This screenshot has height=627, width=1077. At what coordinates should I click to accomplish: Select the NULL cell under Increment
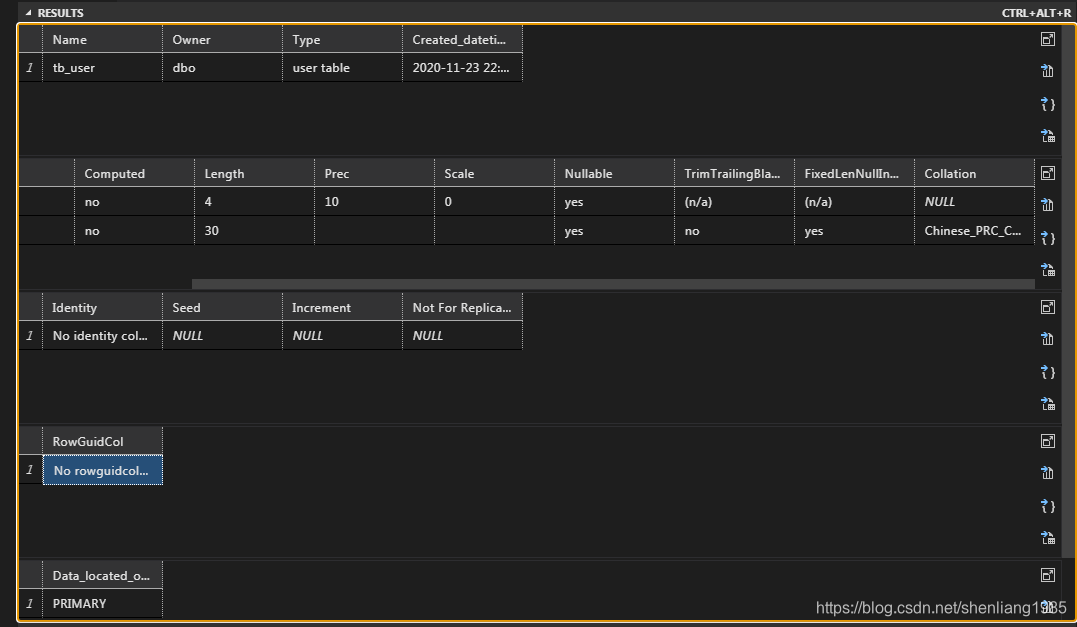click(342, 335)
